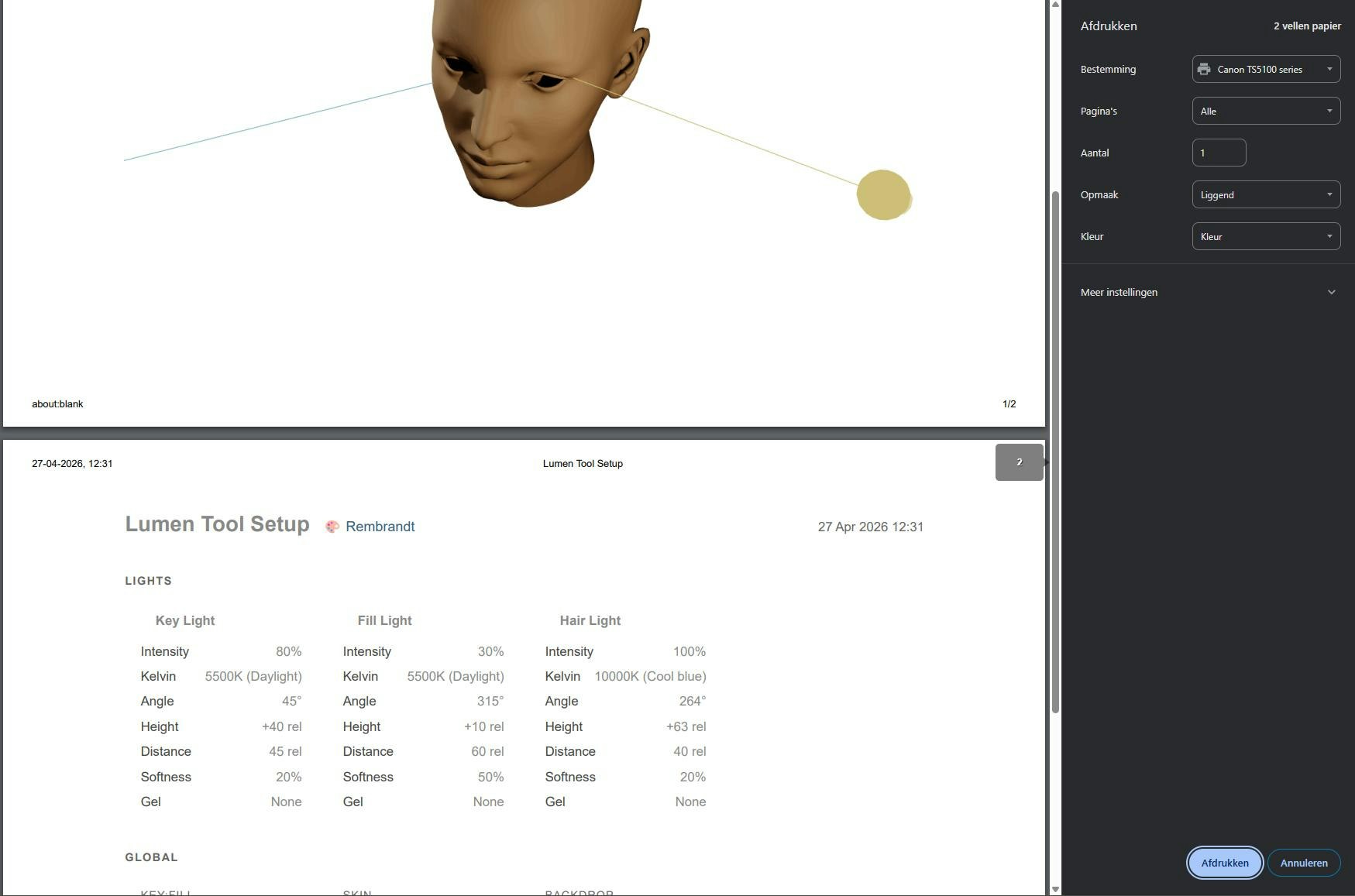Image resolution: width=1355 pixels, height=896 pixels.
Task: Open the Bestemming printer dropdown
Action: tap(1266, 69)
